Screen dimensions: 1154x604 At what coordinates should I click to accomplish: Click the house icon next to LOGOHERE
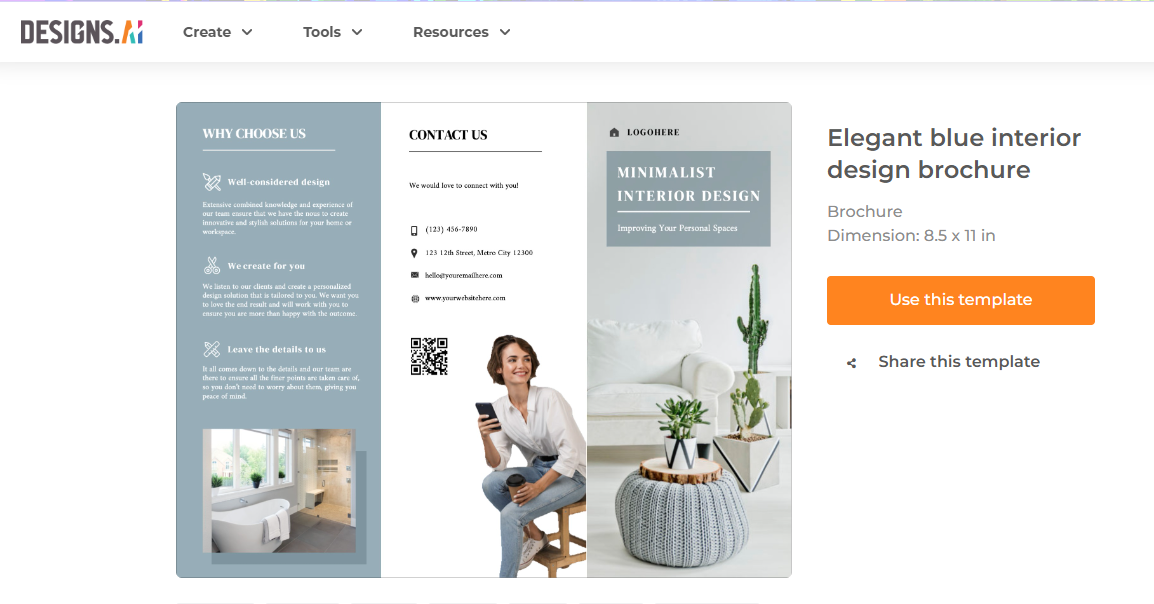615,131
